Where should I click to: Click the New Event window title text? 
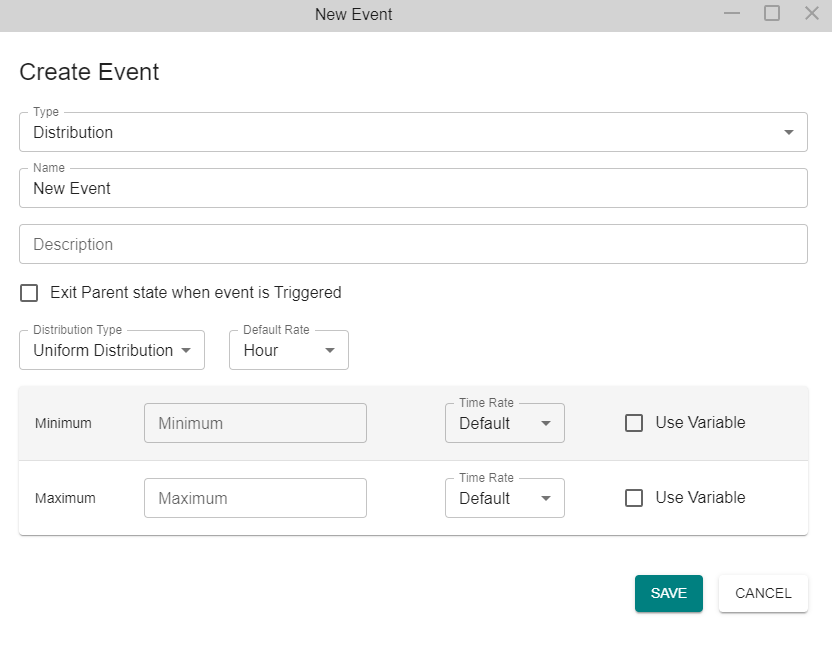pos(353,14)
